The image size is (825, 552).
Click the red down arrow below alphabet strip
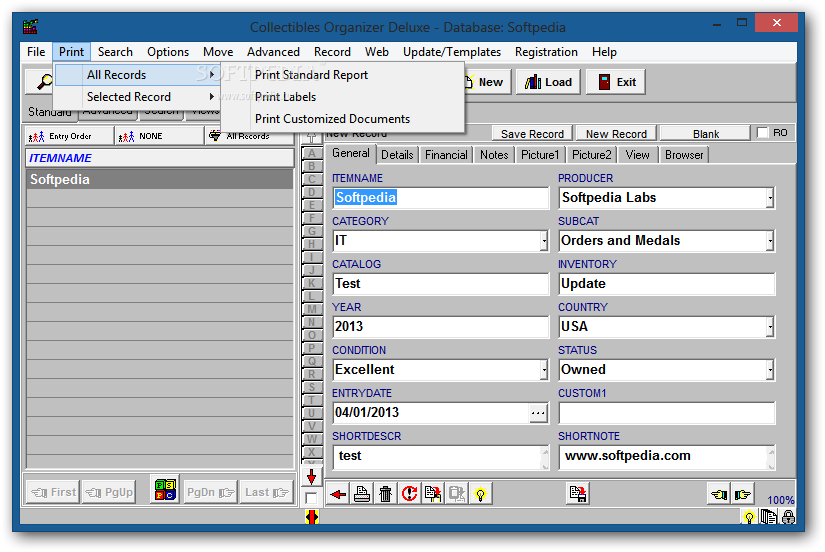click(311, 477)
